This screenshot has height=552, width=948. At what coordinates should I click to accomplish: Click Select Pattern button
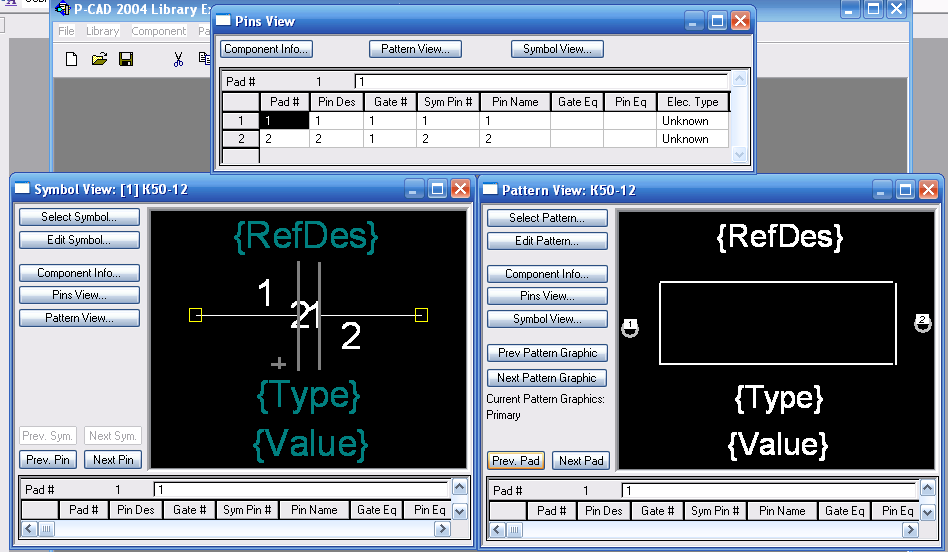pos(547,218)
